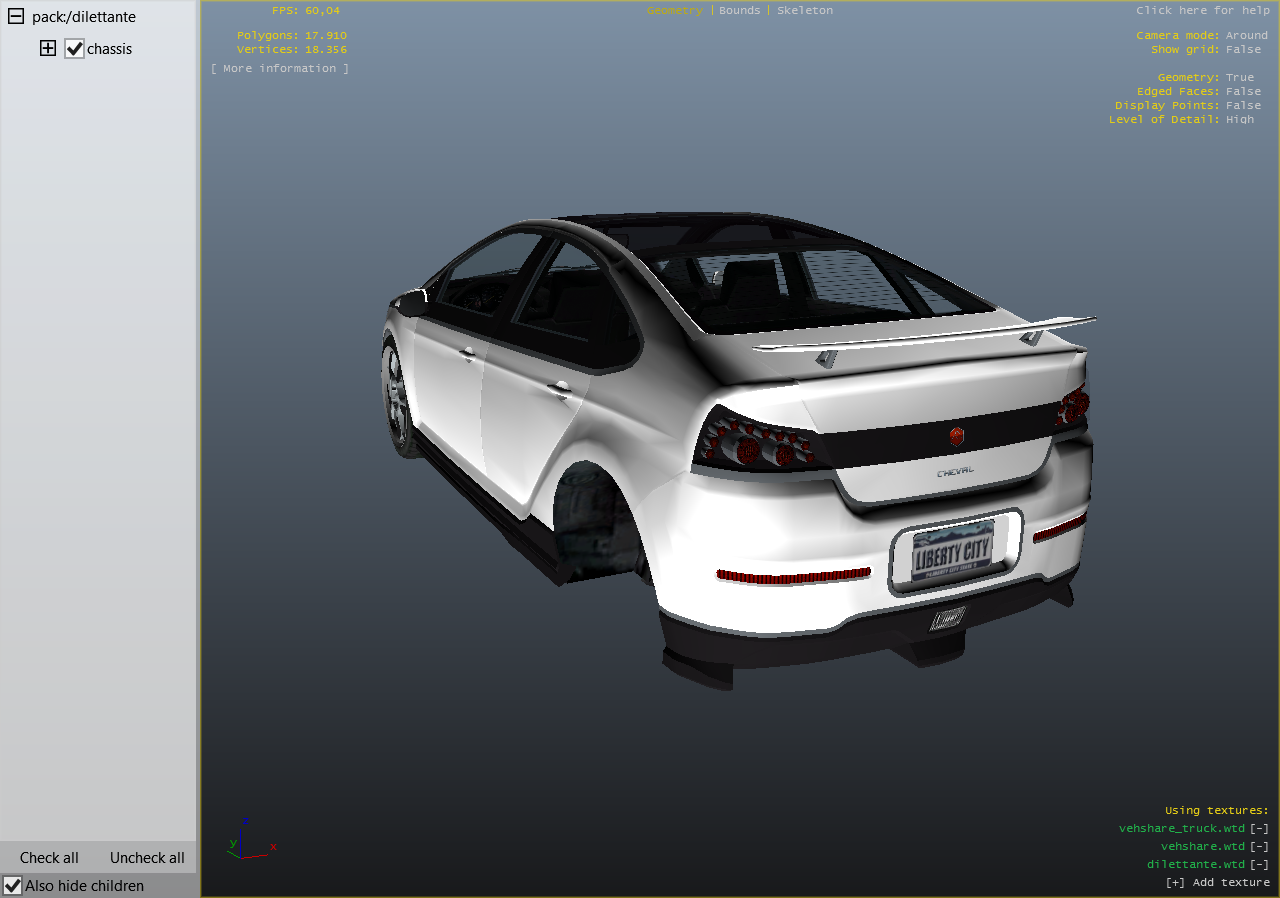The image size is (1280, 898).
Task: Click the vehshare.wtd texture name
Action: 1203,846
